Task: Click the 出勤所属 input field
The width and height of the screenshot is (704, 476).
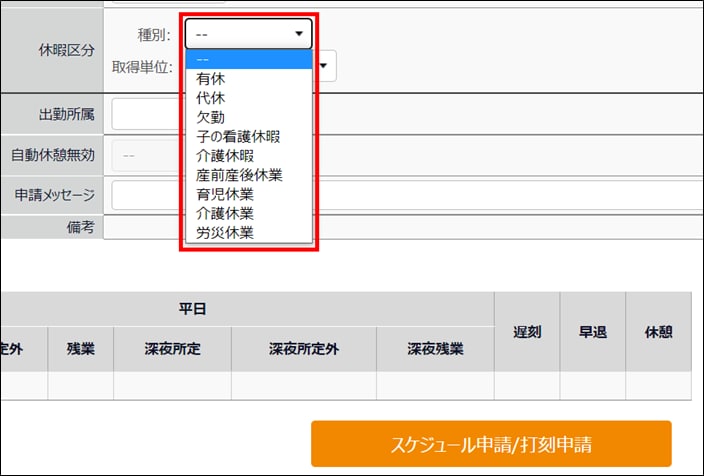Action: (x=146, y=114)
